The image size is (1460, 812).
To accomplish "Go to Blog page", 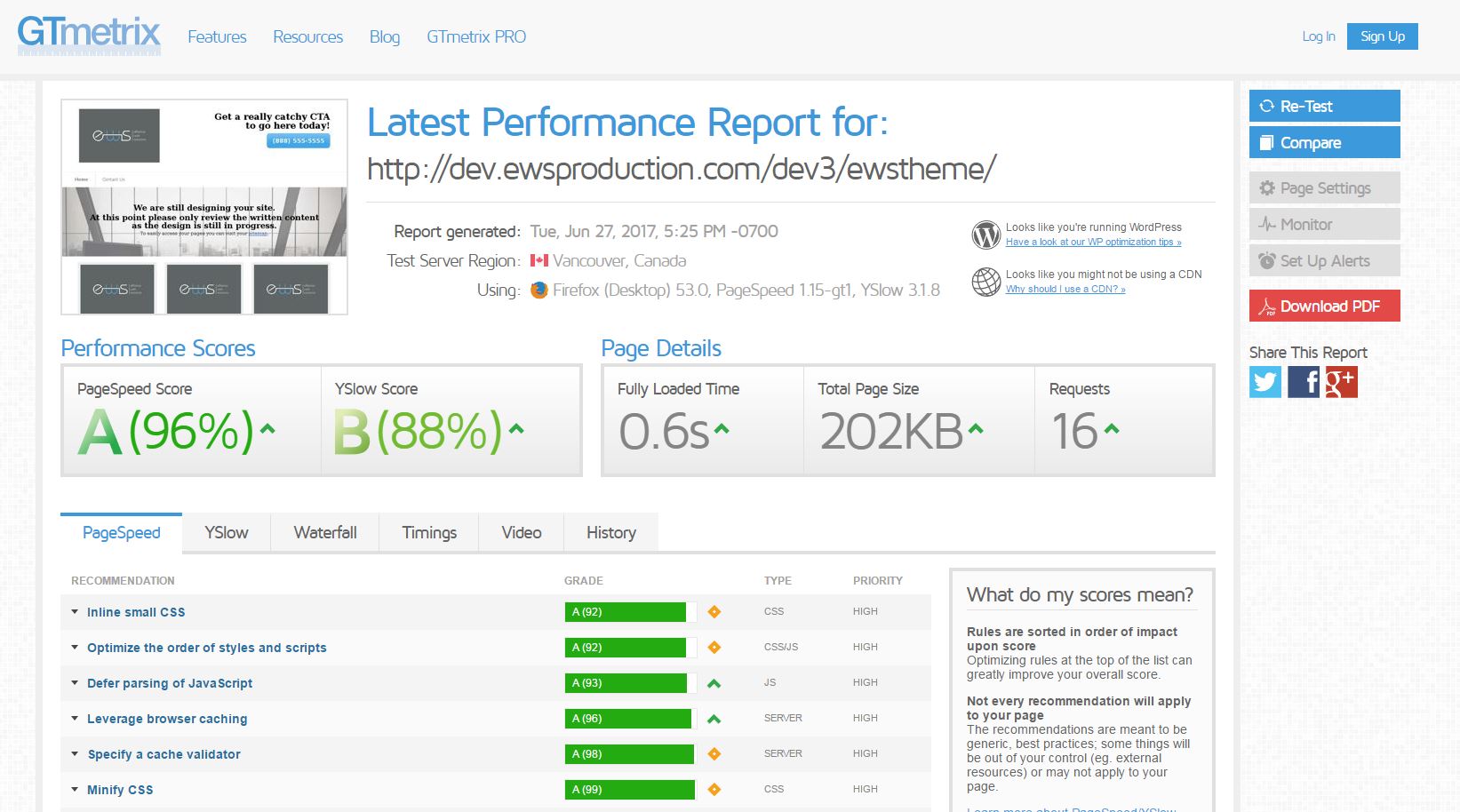I will 385,36.
